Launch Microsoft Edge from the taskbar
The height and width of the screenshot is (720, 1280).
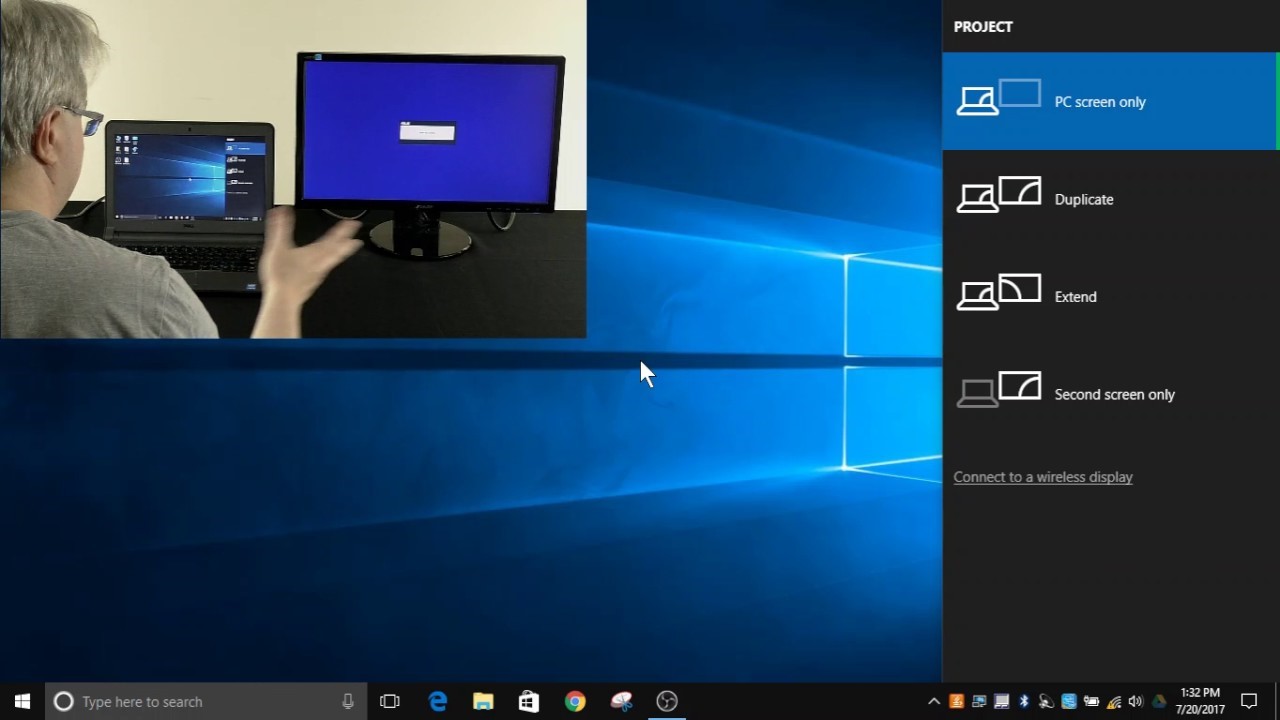tap(438, 701)
